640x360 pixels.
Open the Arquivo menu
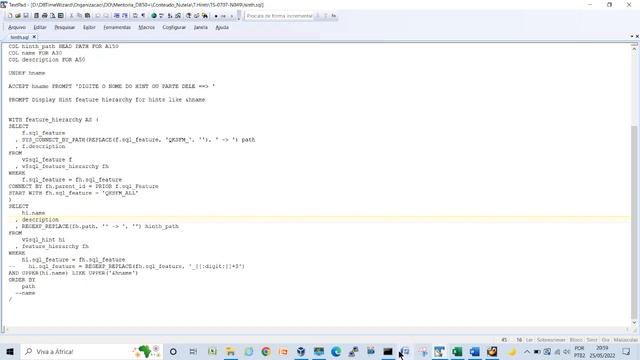(17, 27)
